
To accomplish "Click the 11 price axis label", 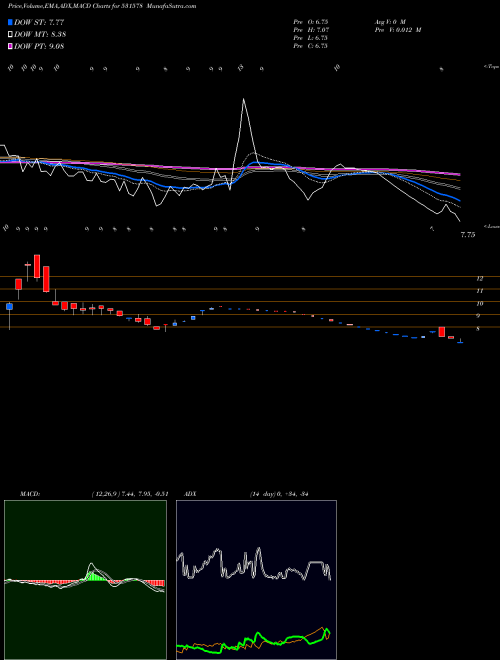I will pyautogui.click(x=479, y=291).
